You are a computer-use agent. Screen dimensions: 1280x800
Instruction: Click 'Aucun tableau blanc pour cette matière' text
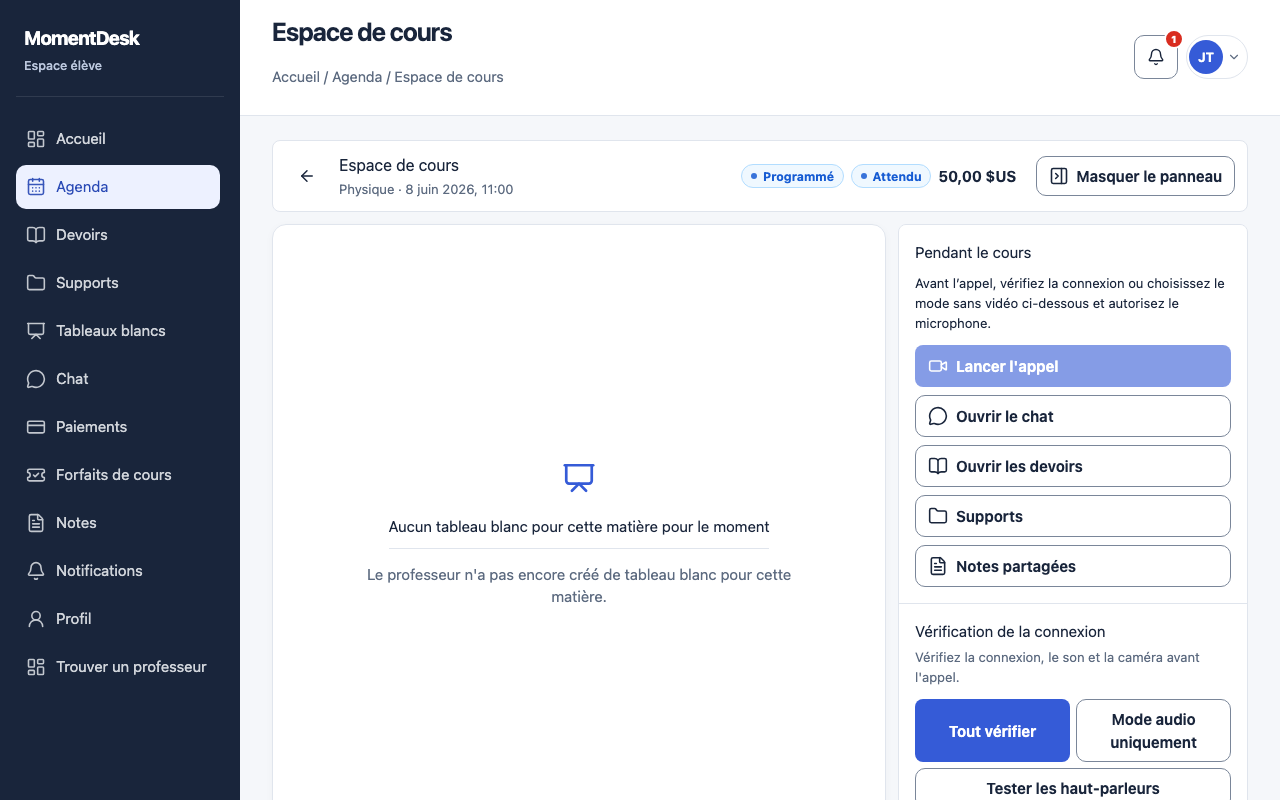(x=579, y=526)
